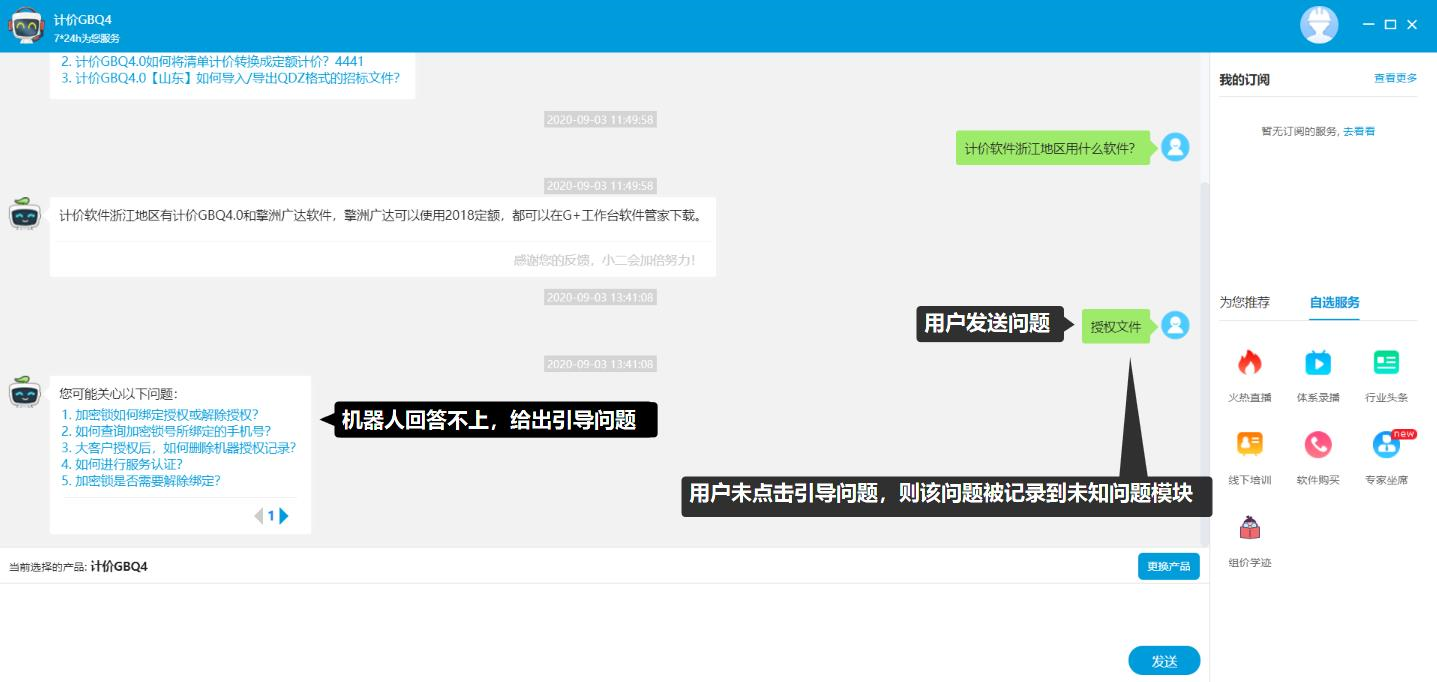Select the 自选服务 tab

(1334, 302)
